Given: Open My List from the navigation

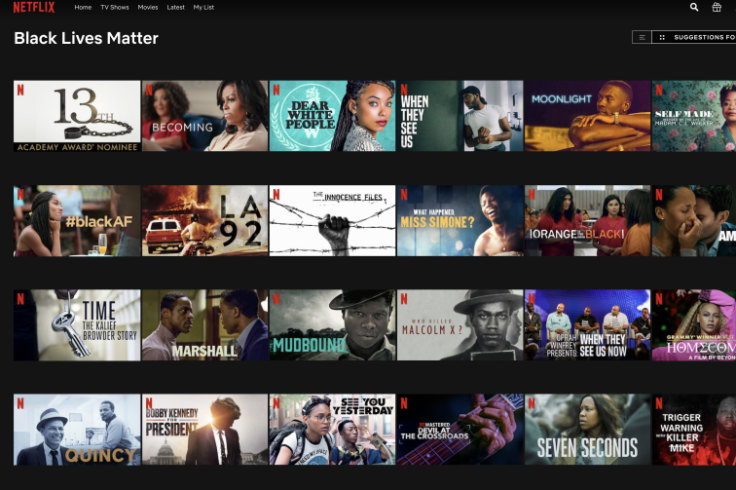Looking at the screenshot, I should [x=204, y=8].
